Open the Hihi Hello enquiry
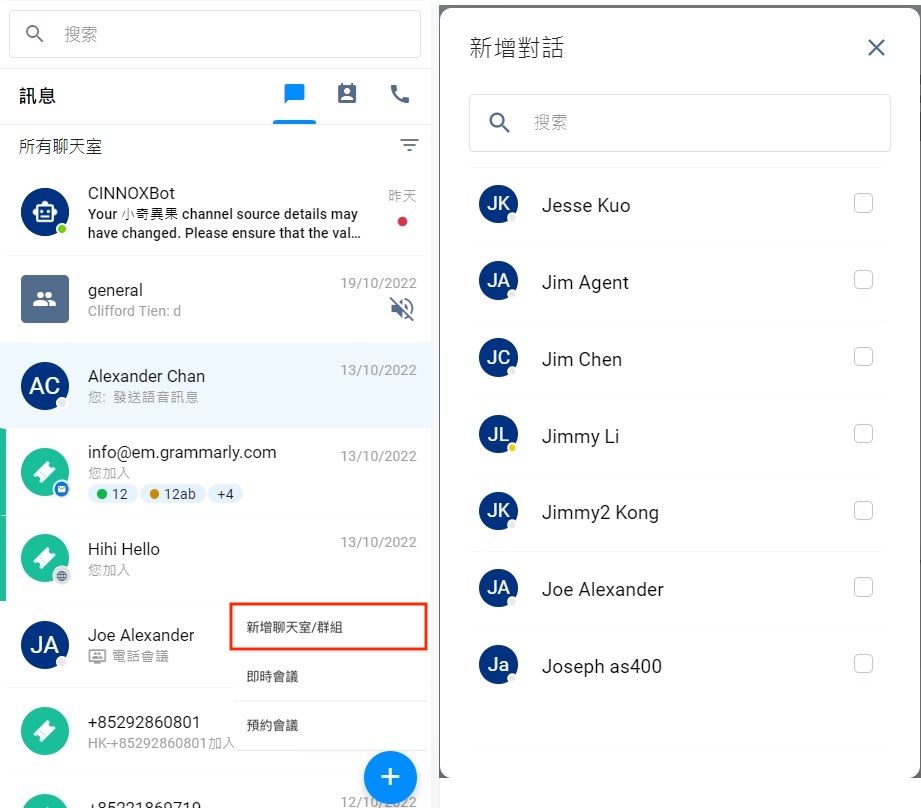The height and width of the screenshot is (808, 921). [x=216, y=558]
